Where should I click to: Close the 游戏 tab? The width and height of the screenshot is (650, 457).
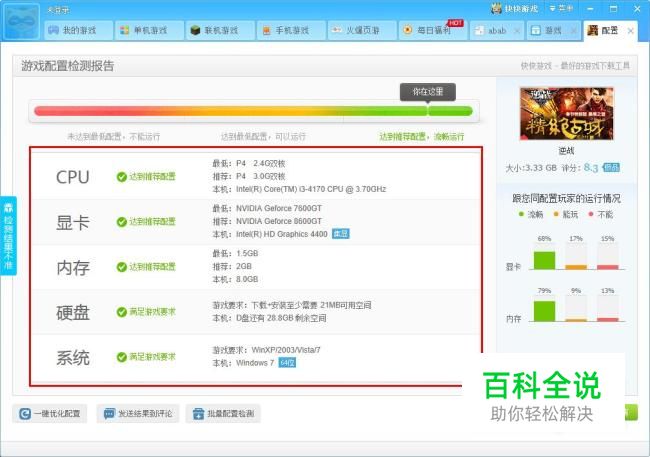pos(574,31)
